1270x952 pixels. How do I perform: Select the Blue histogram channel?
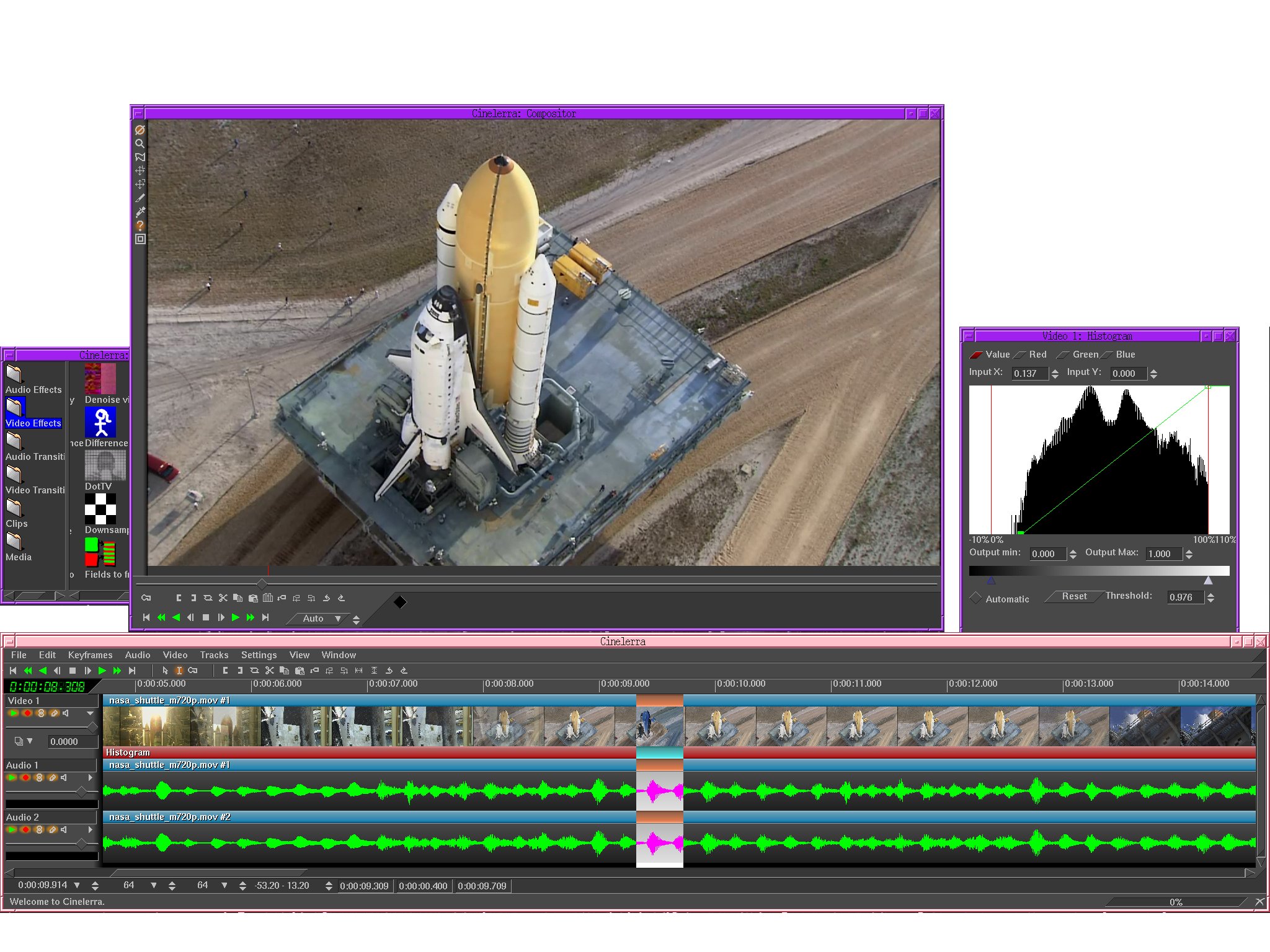pos(1118,355)
